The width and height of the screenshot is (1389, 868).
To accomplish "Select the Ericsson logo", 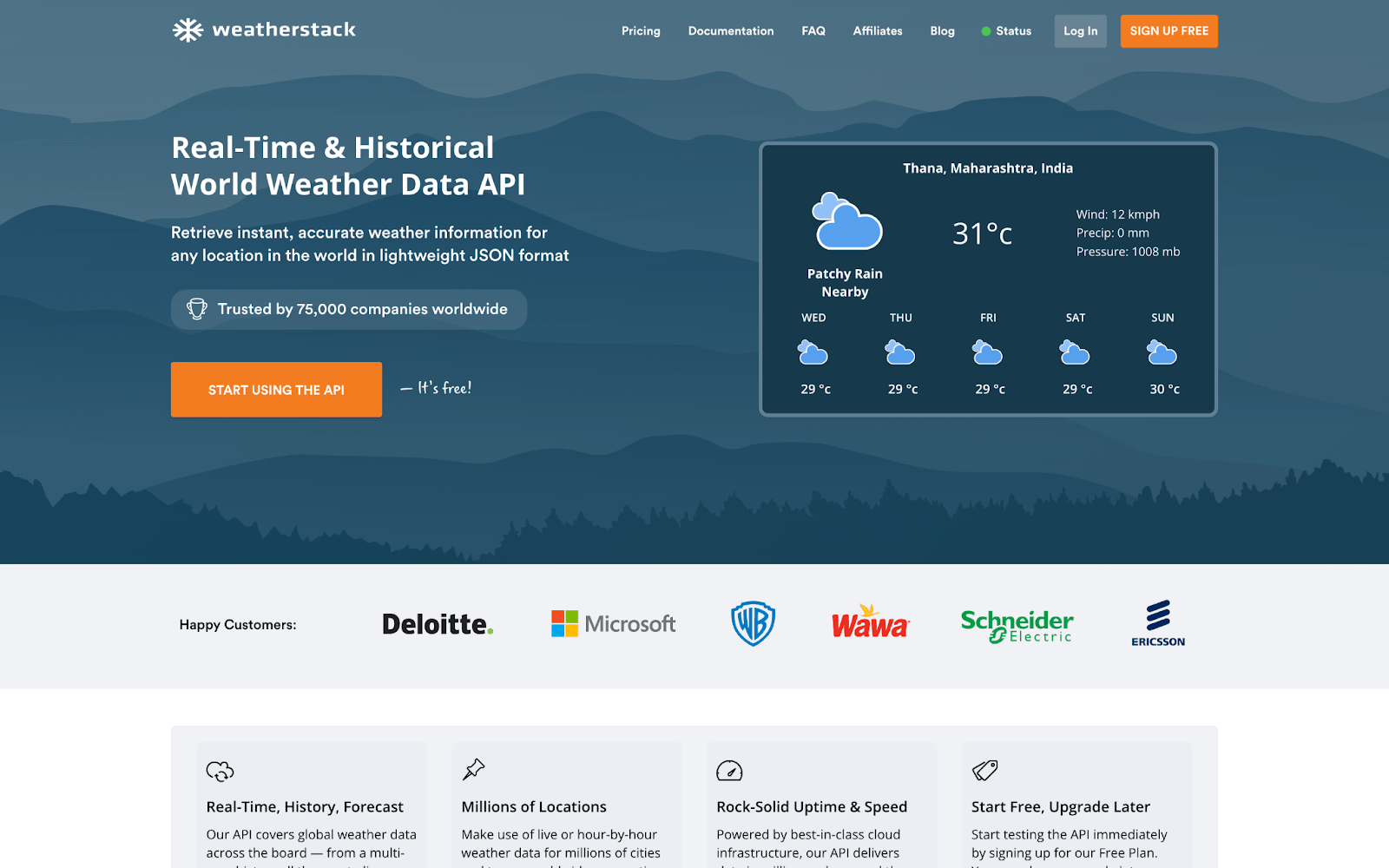I will point(1158,621).
